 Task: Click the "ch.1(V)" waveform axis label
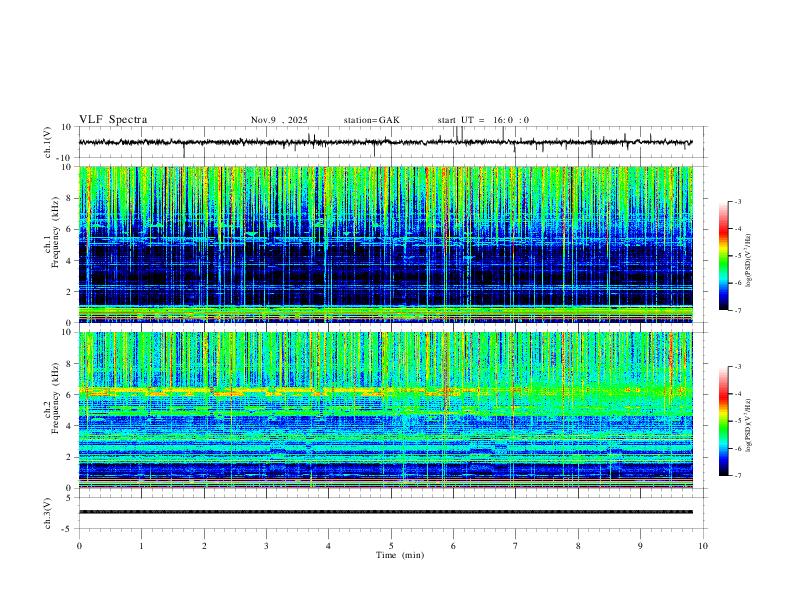(48, 142)
